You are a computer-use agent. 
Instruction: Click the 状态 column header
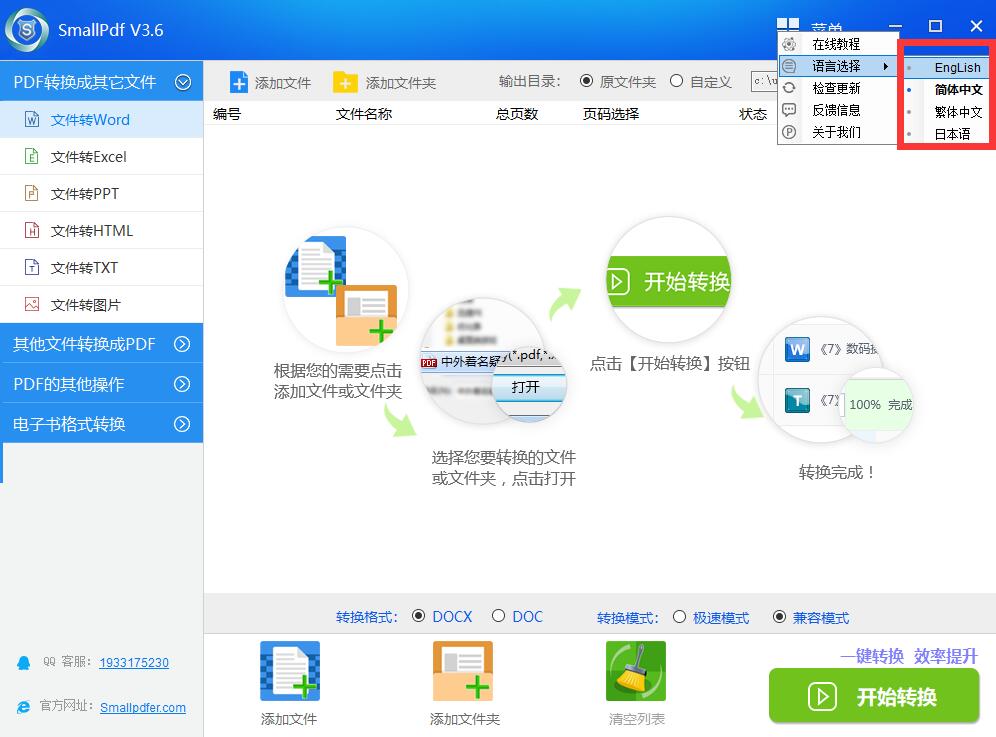coord(753,114)
